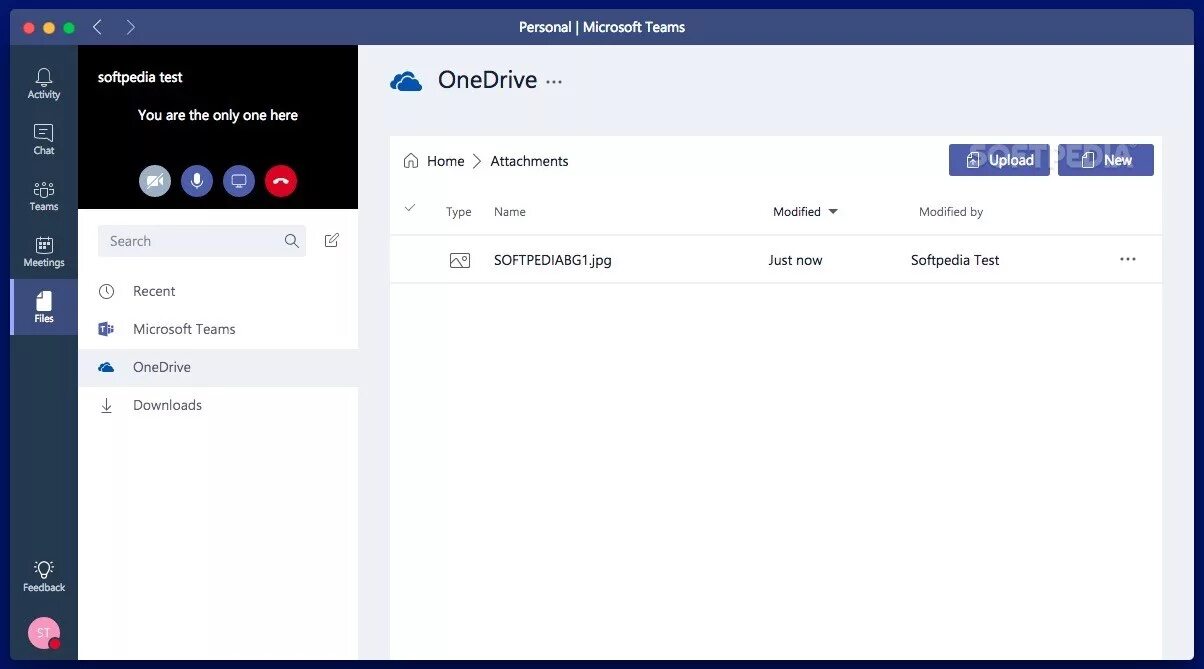This screenshot has width=1204, height=669.
Task: Open the Activity bell icon
Action: tap(44, 83)
